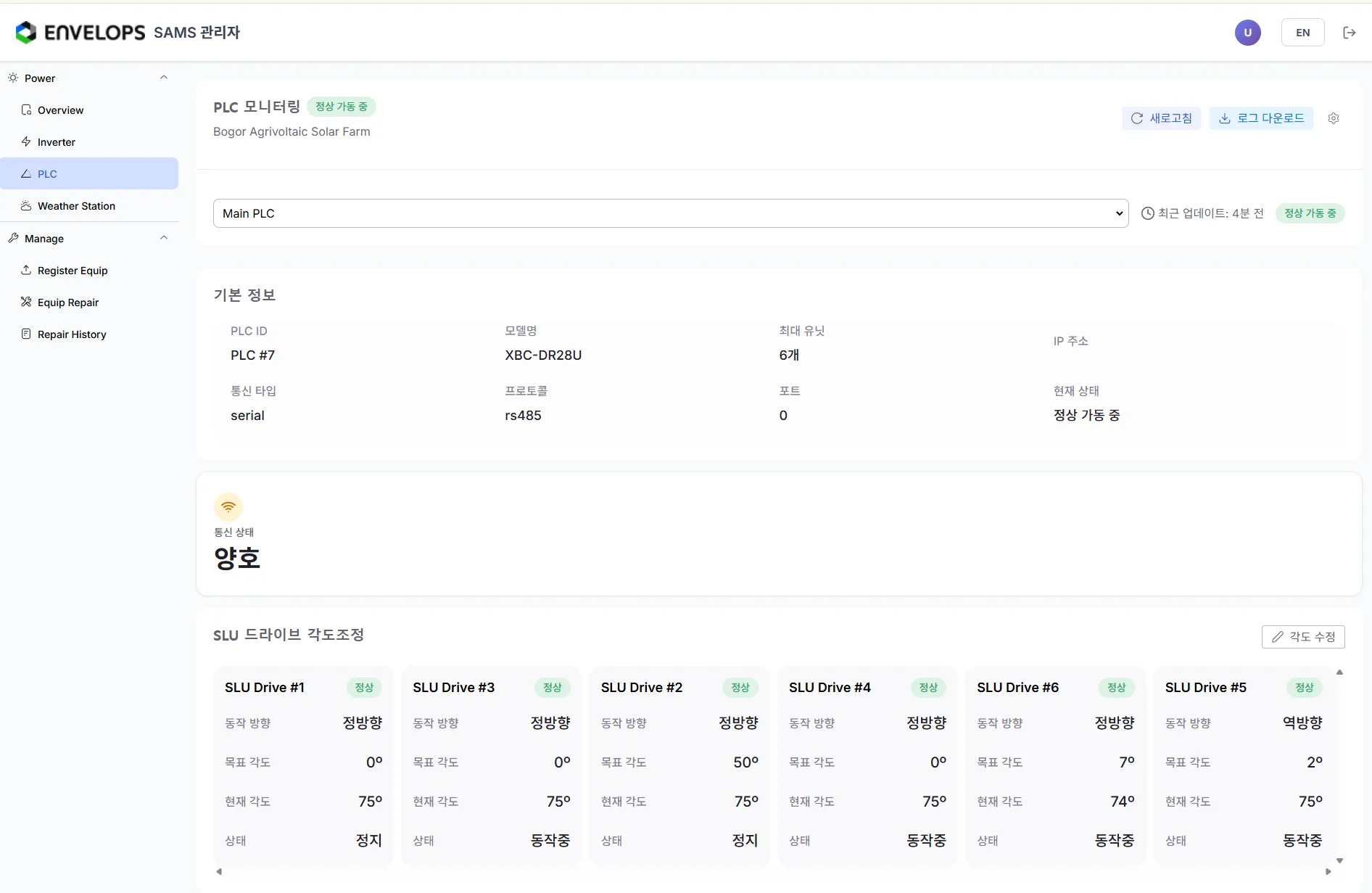
Task: Select the SLU Drive #5 card title
Action: [1206, 688]
